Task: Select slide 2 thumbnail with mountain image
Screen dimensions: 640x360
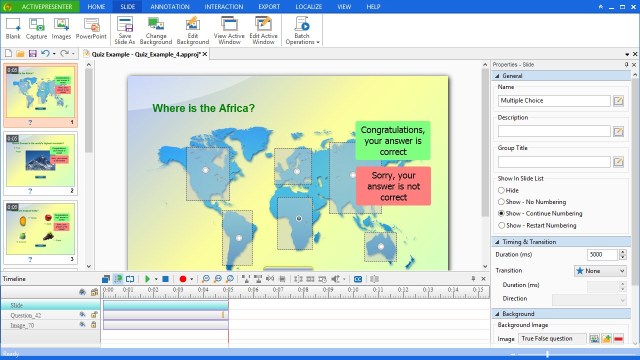Action: 40,163
